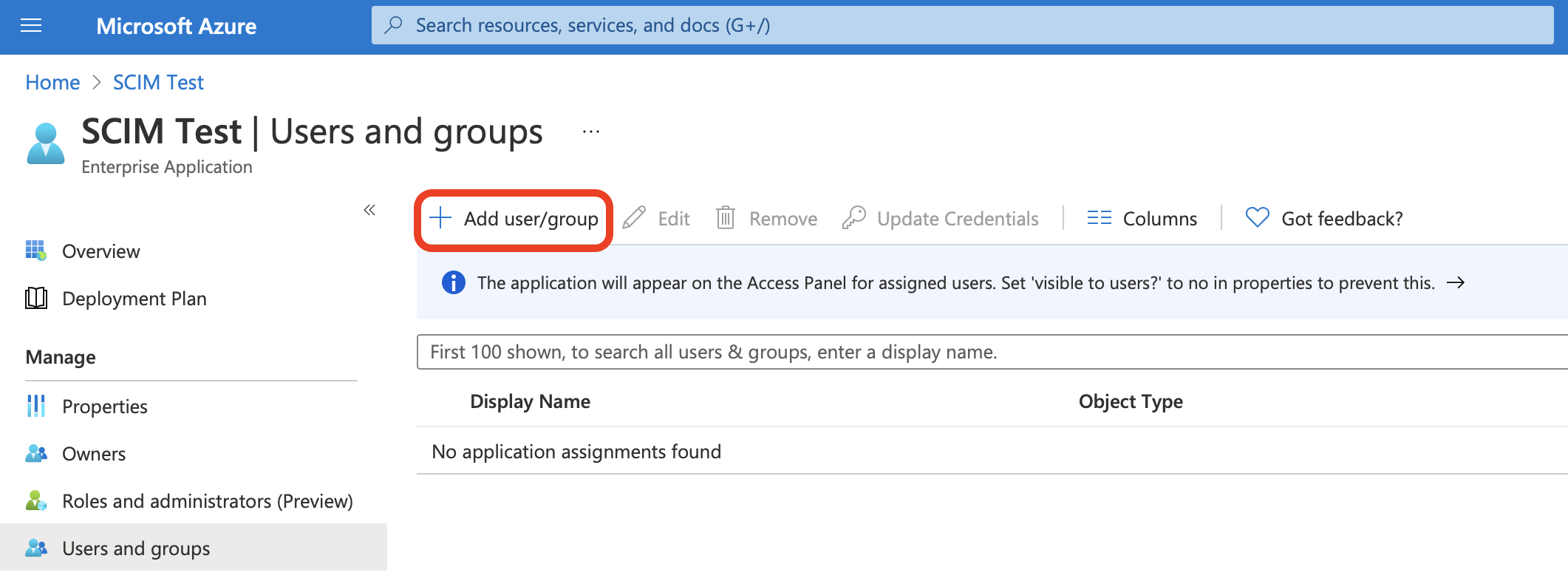Sort by Display Name column header
The image size is (1568, 581).
click(530, 401)
